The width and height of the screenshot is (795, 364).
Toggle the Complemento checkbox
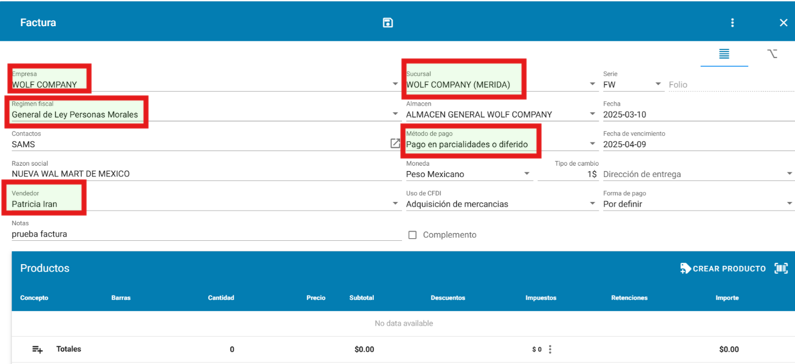tap(412, 235)
